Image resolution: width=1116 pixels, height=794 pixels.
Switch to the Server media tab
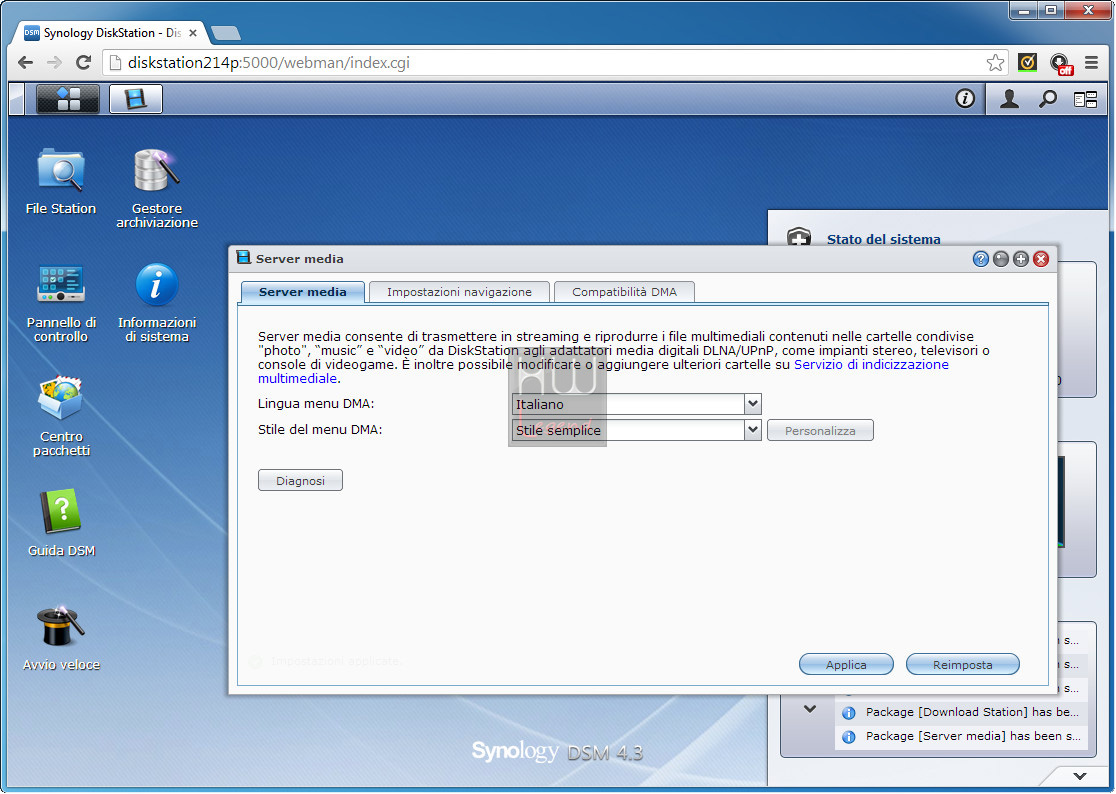[x=302, y=292]
